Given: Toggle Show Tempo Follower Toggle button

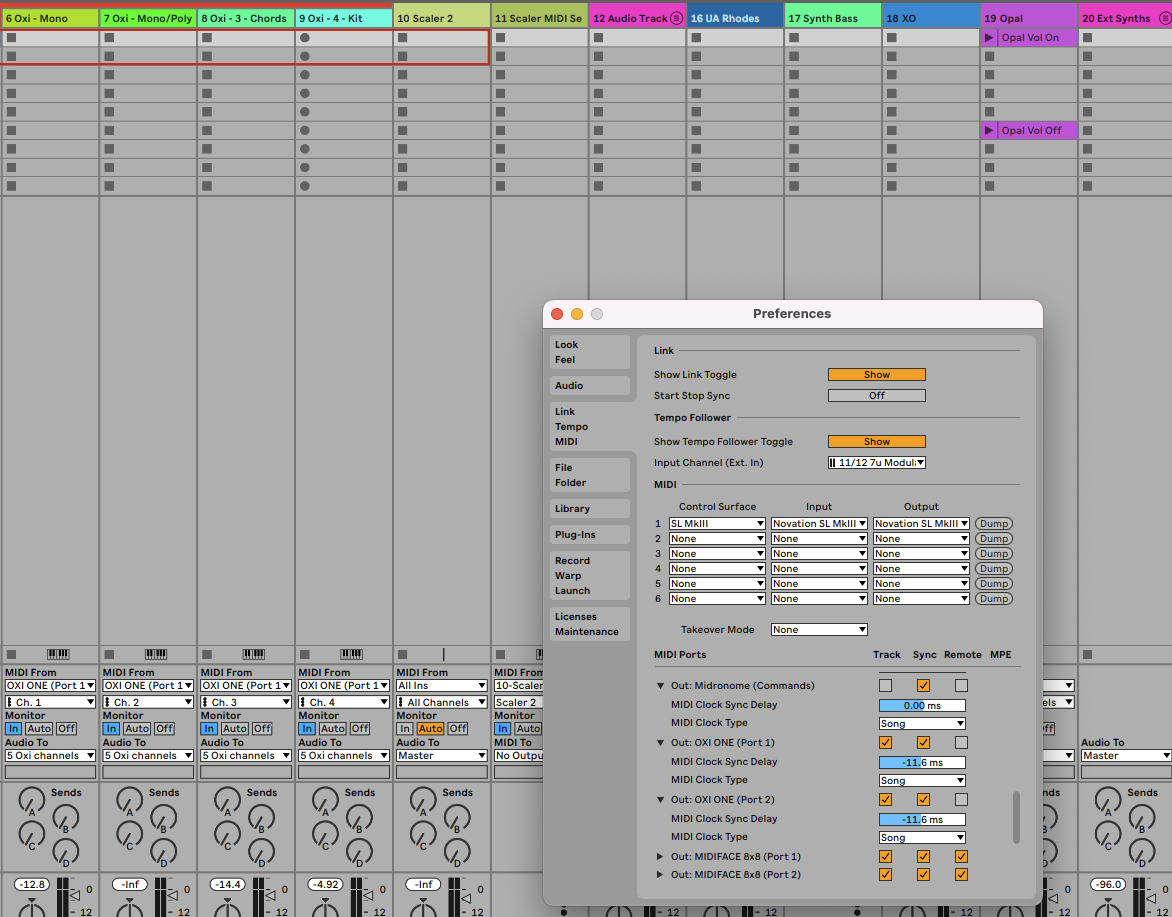Looking at the screenshot, I should coord(877,442).
